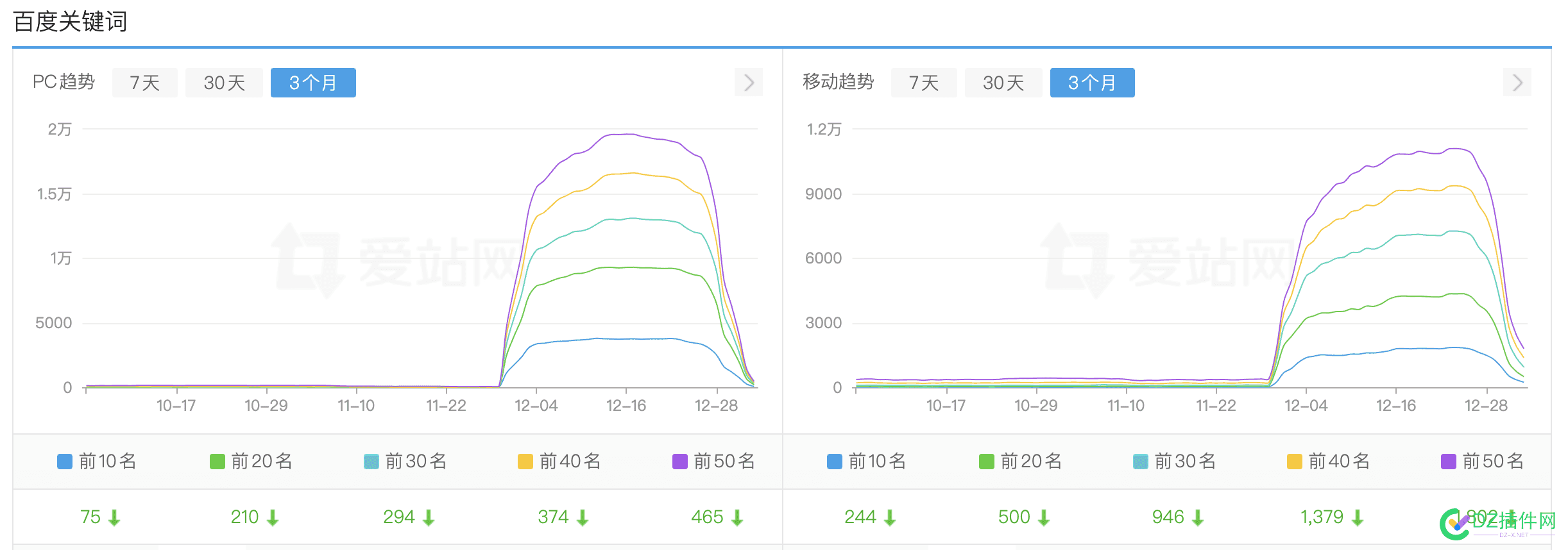1568x550 pixels.
Task: Click 1.2万 on the mobile chart y-axis
Action: [x=824, y=129]
